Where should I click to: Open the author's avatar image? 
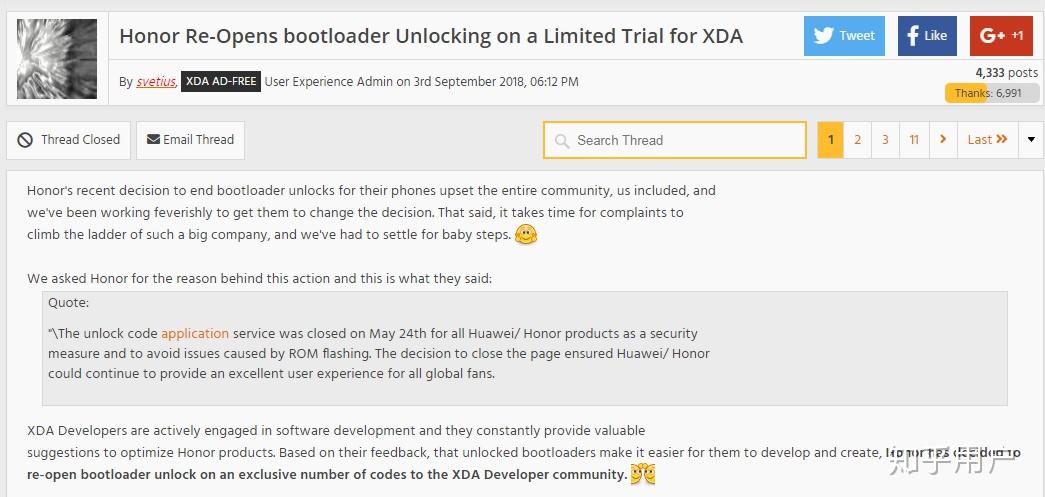(x=57, y=58)
